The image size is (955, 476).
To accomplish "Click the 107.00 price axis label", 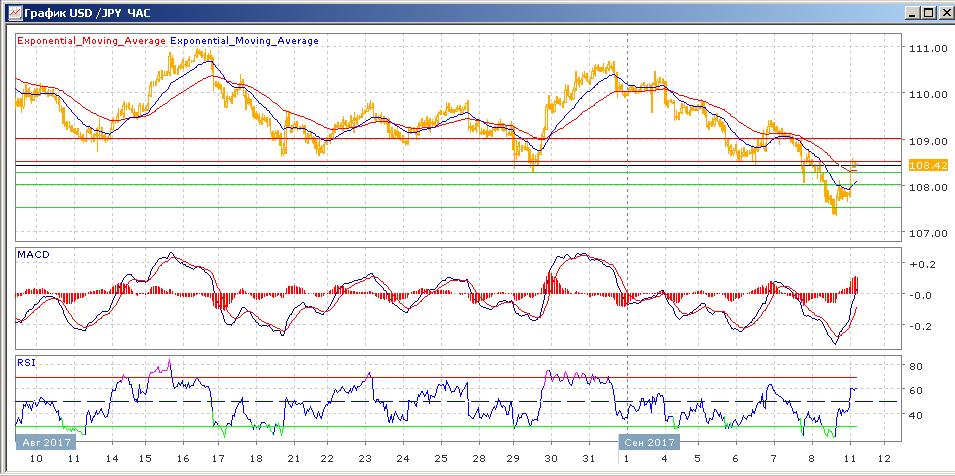I will (x=929, y=233).
